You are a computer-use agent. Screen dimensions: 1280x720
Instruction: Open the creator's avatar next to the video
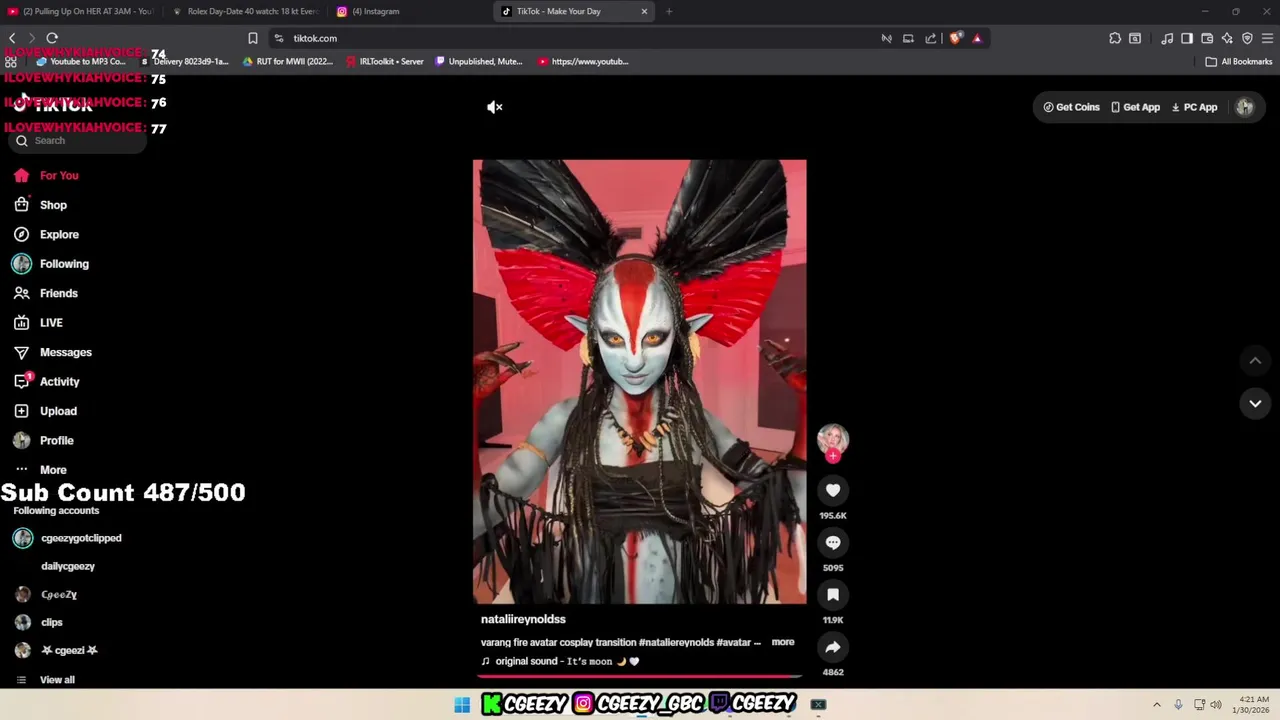click(833, 439)
